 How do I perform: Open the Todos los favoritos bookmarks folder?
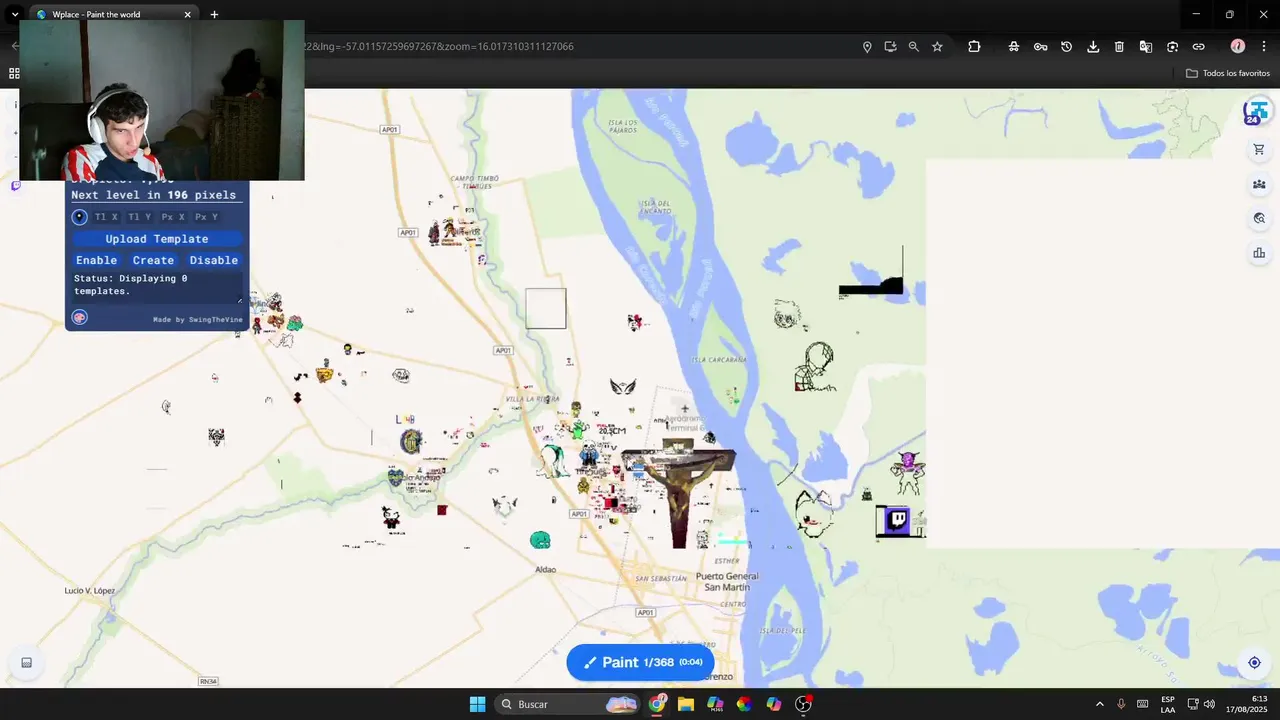pos(1228,73)
